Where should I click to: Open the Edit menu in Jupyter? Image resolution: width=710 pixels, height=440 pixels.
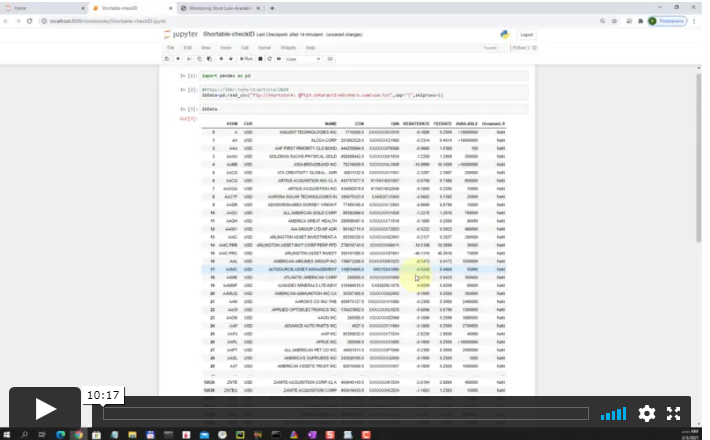tap(187, 48)
